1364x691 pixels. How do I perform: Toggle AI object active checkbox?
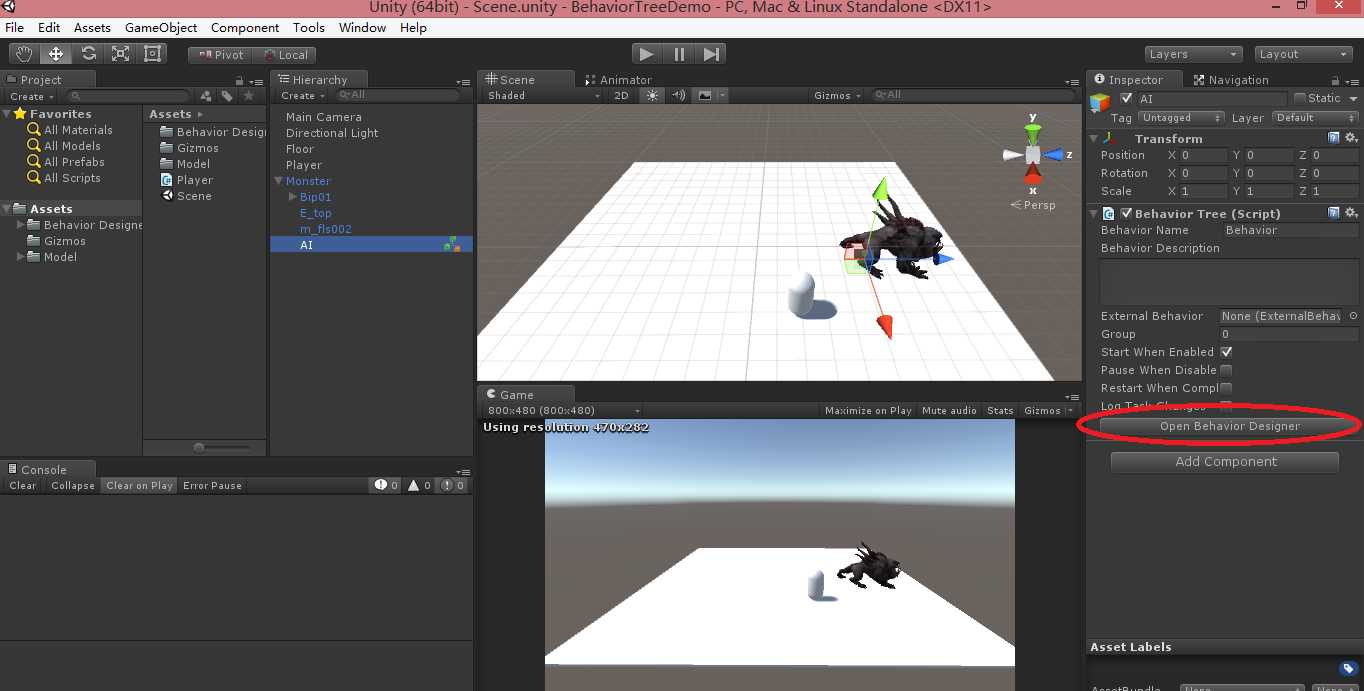[x=1126, y=98]
